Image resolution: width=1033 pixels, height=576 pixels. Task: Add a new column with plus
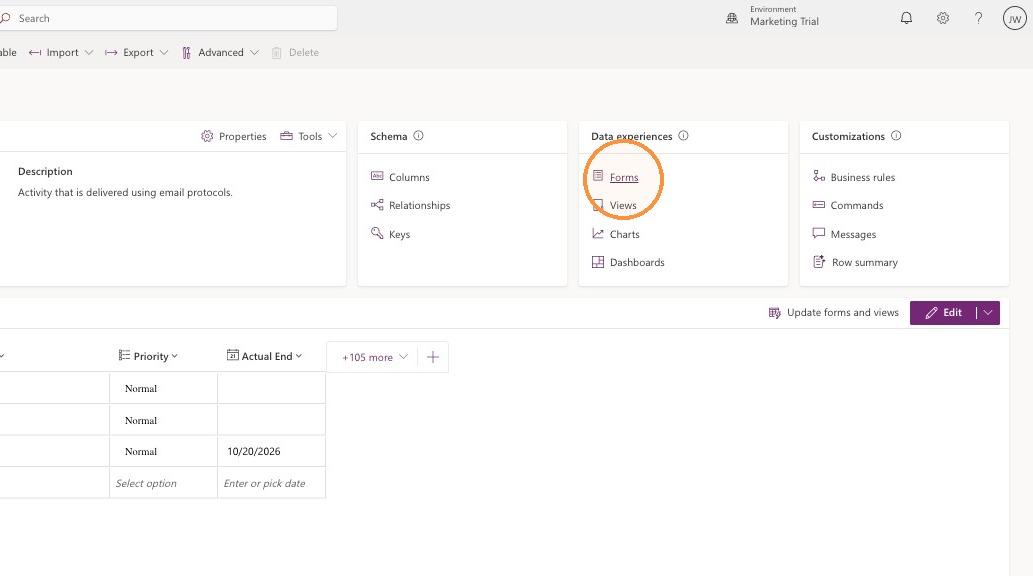pos(433,357)
